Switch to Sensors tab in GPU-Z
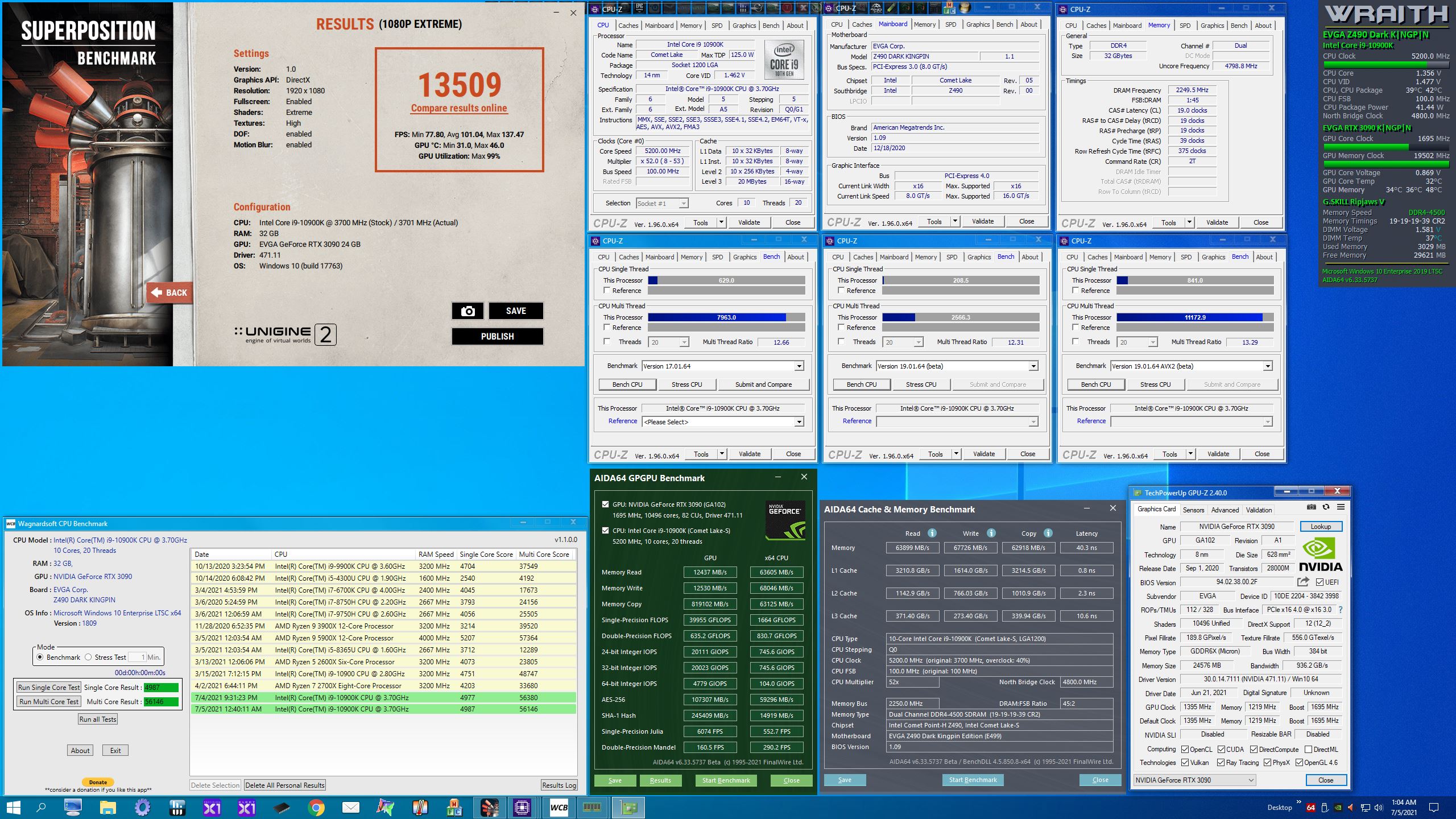This screenshot has height=819, width=1456. [x=1193, y=510]
